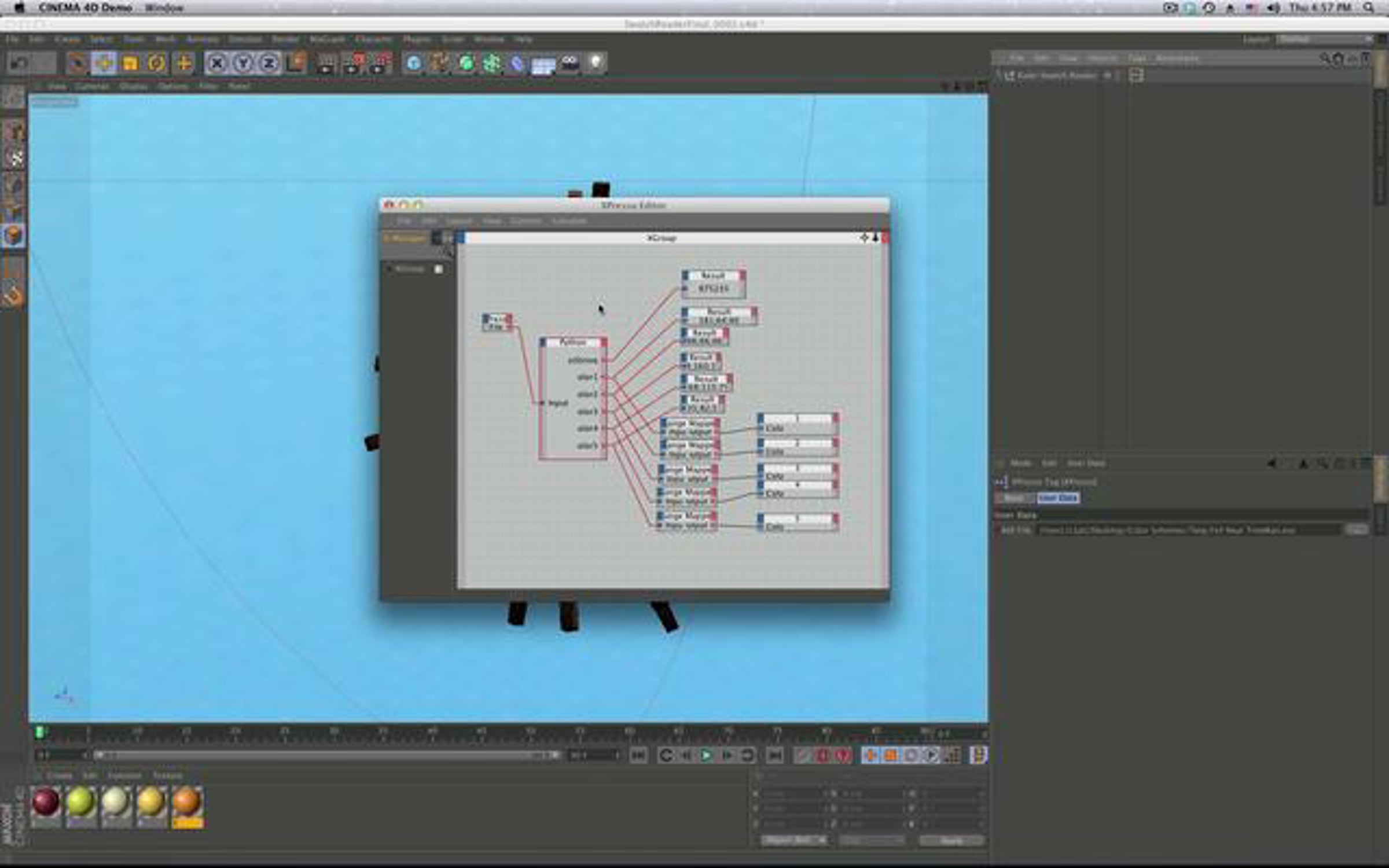Click the pan arrows icon in XGroup header
This screenshot has width=1389, height=868.
point(864,238)
